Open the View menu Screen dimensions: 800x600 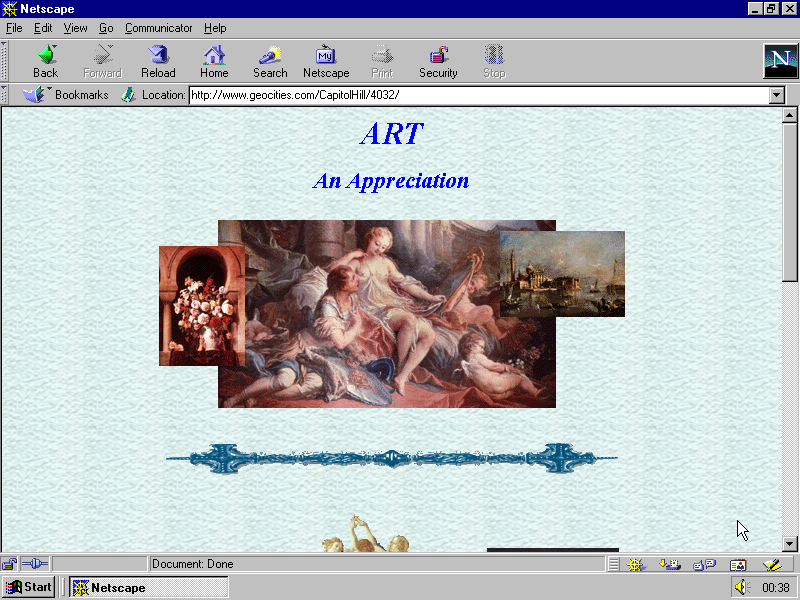click(76, 28)
